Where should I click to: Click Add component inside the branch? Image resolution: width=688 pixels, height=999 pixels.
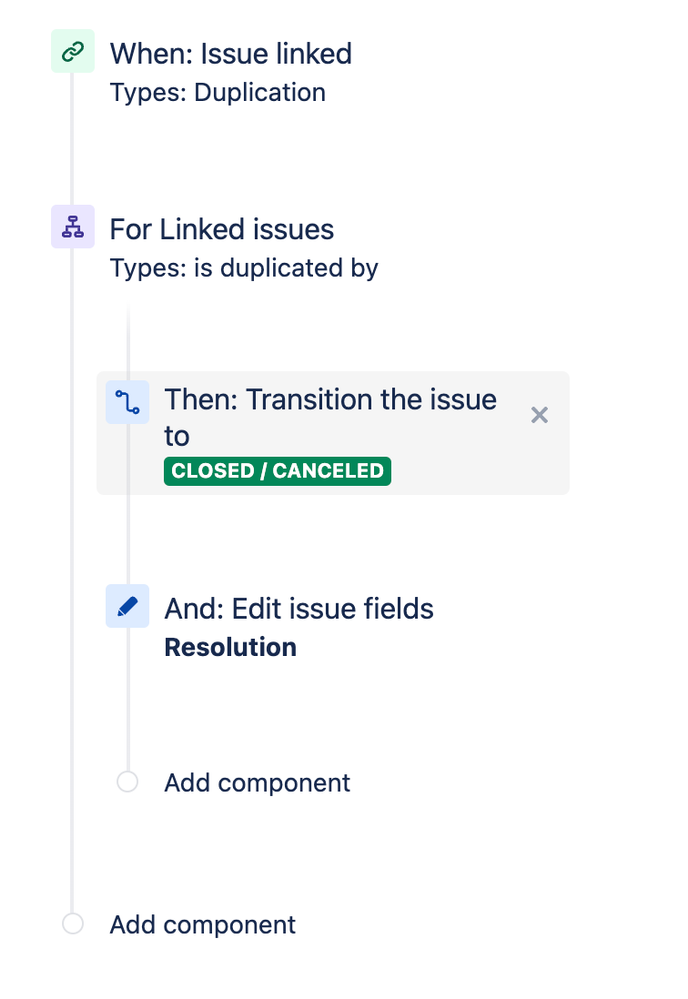click(x=257, y=783)
